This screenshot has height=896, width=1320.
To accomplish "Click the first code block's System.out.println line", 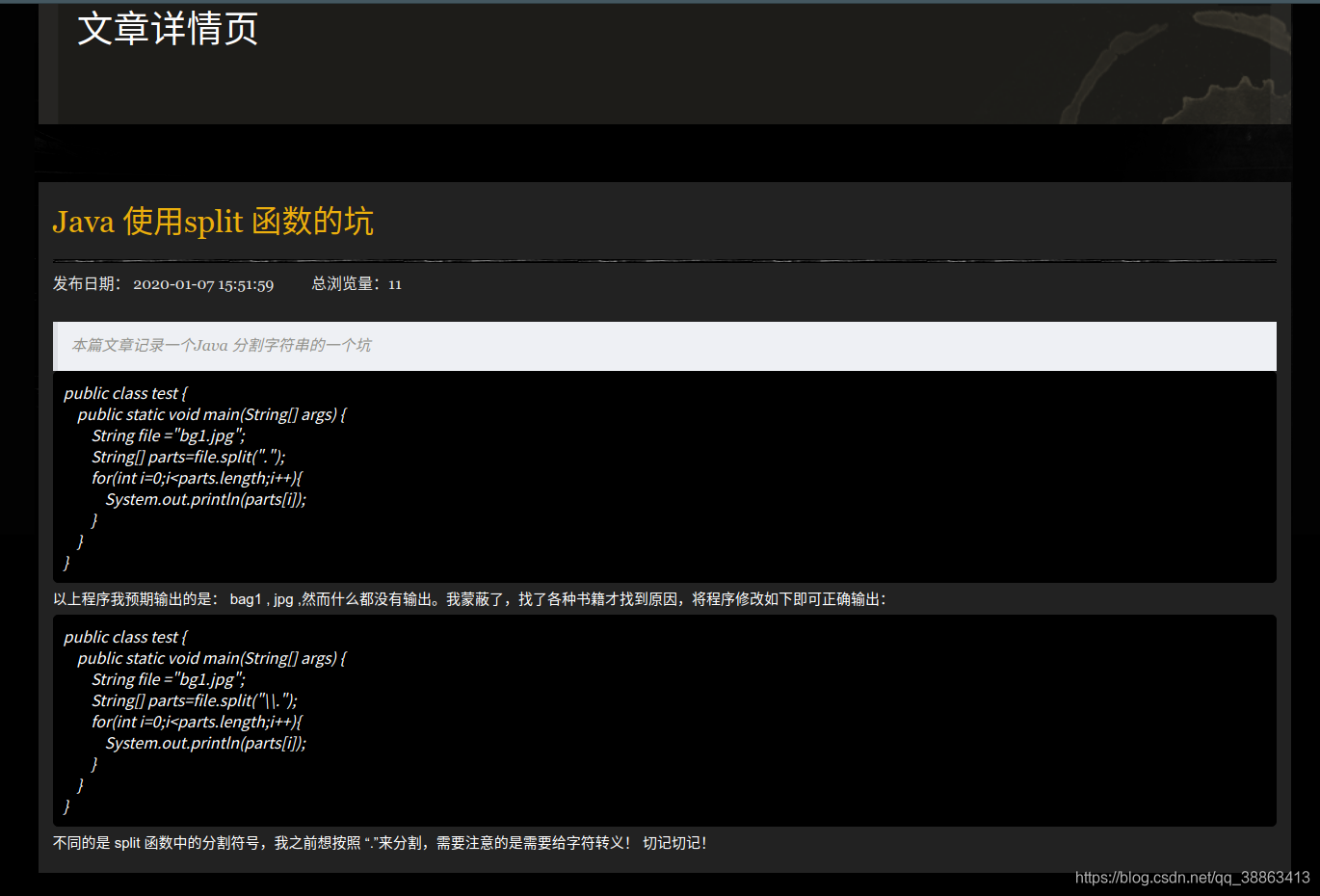I will 206,499.
